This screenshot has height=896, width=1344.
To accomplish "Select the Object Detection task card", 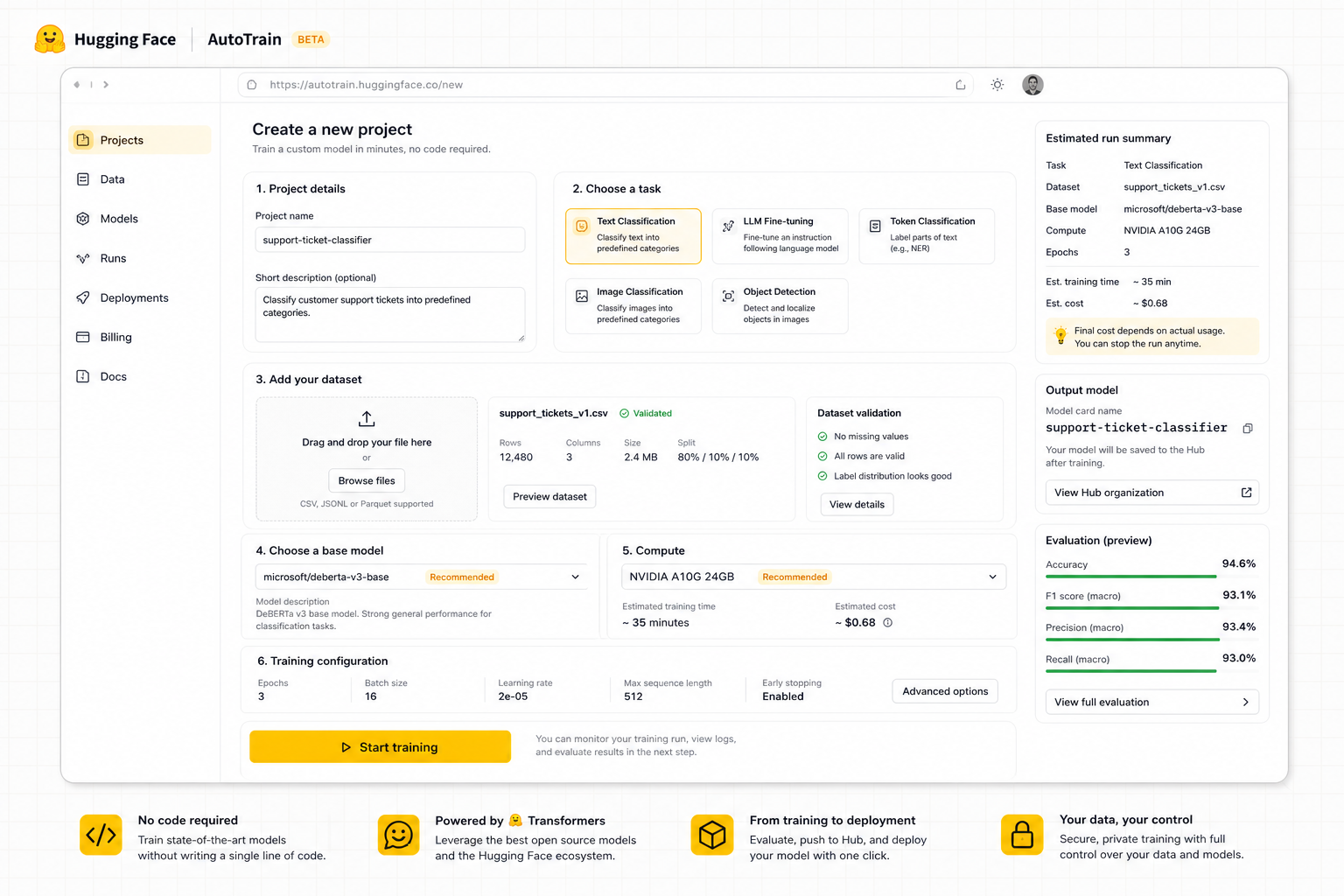I will (x=780, y=306).
